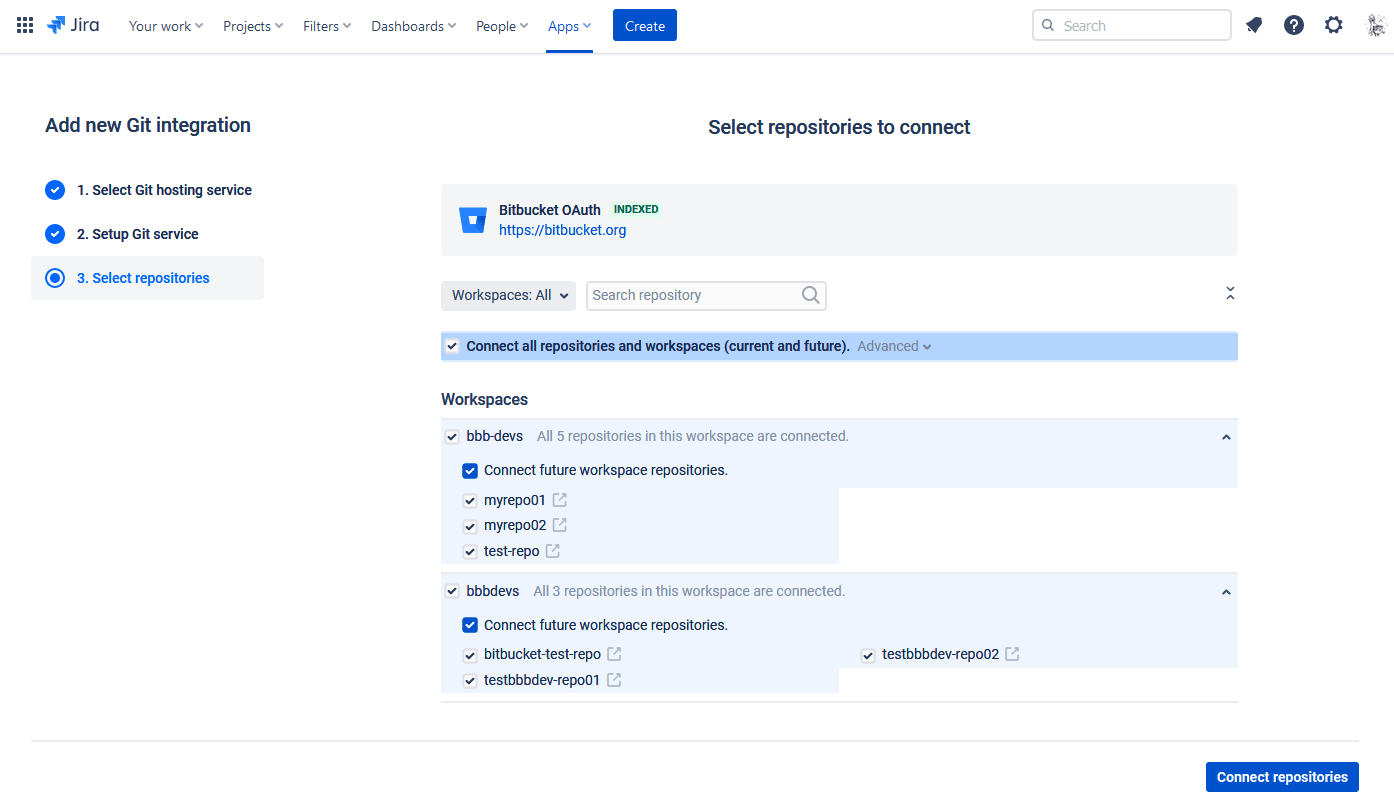Click the bbb-devs workspace name
Viewport: 1394px width, 812px height.
pyautogui.click(x=495, y=436)
